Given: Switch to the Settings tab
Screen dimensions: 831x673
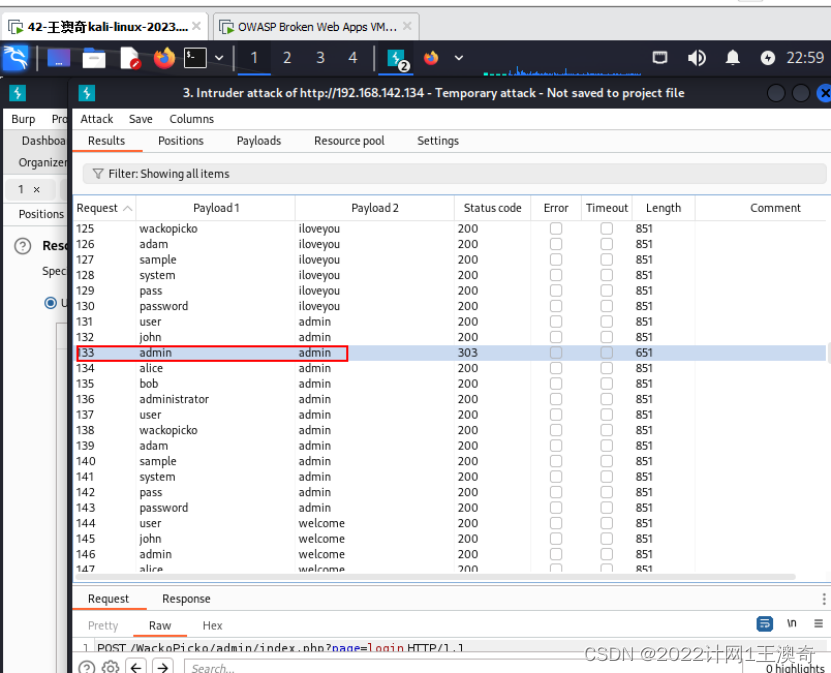Looking at the screenshot, I should 438,141.
